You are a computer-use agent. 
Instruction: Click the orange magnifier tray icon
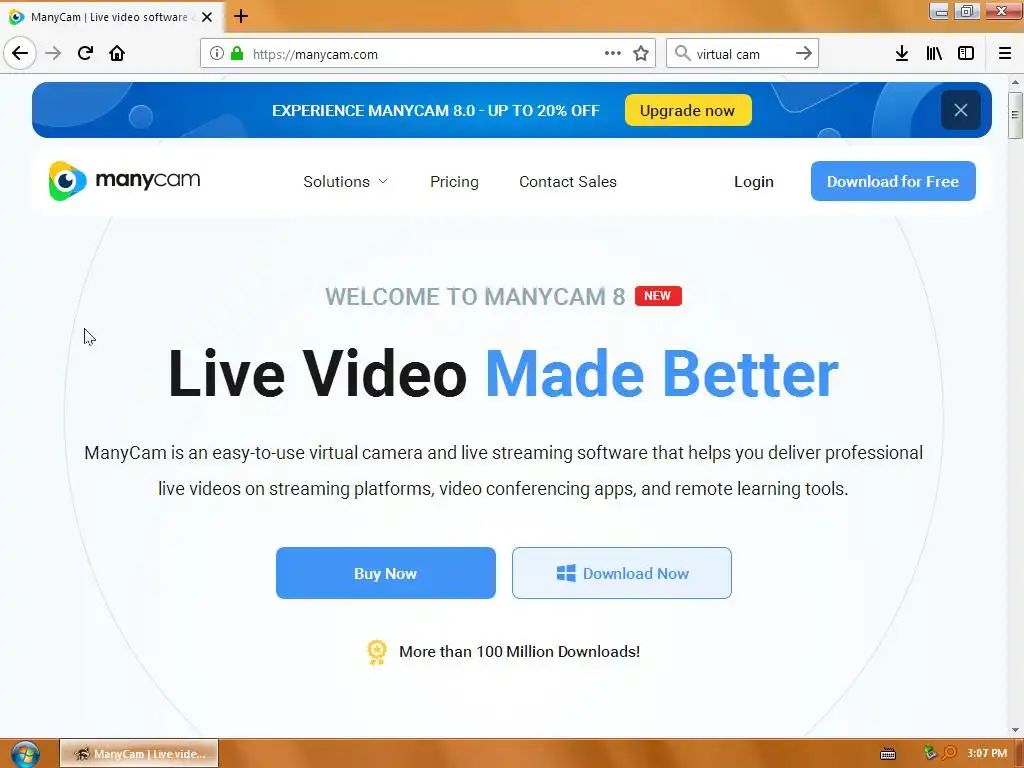click(x=950, y=753)
